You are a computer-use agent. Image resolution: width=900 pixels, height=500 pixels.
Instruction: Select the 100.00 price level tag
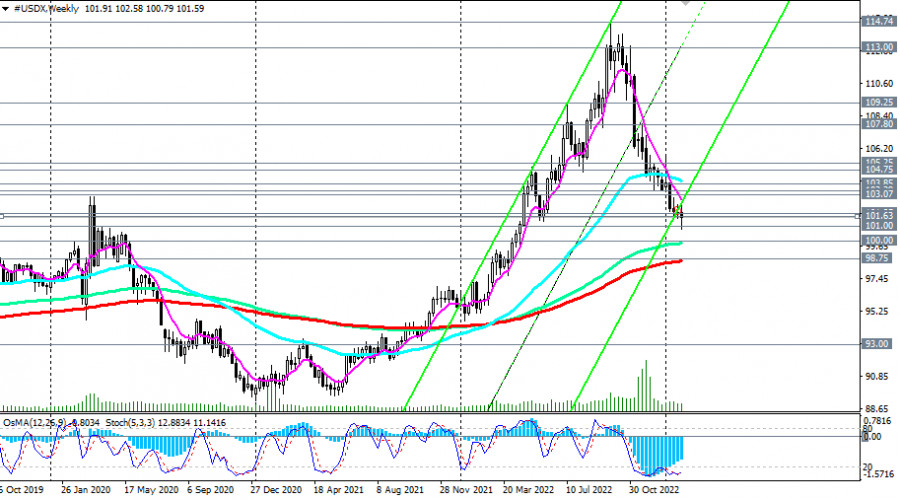point(878,241)
